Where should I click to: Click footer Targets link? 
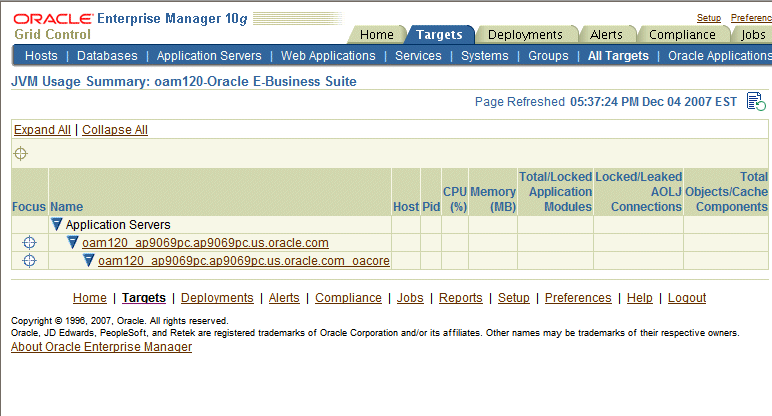[x=144, y=298]
